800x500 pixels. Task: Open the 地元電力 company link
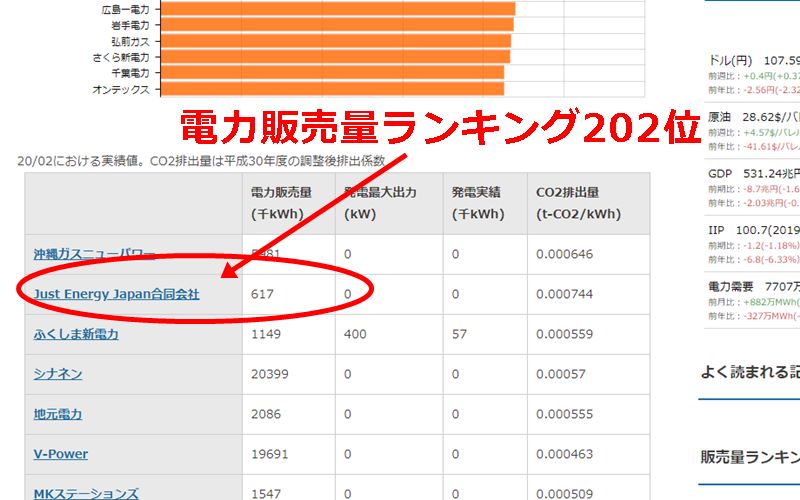point(58,414)
